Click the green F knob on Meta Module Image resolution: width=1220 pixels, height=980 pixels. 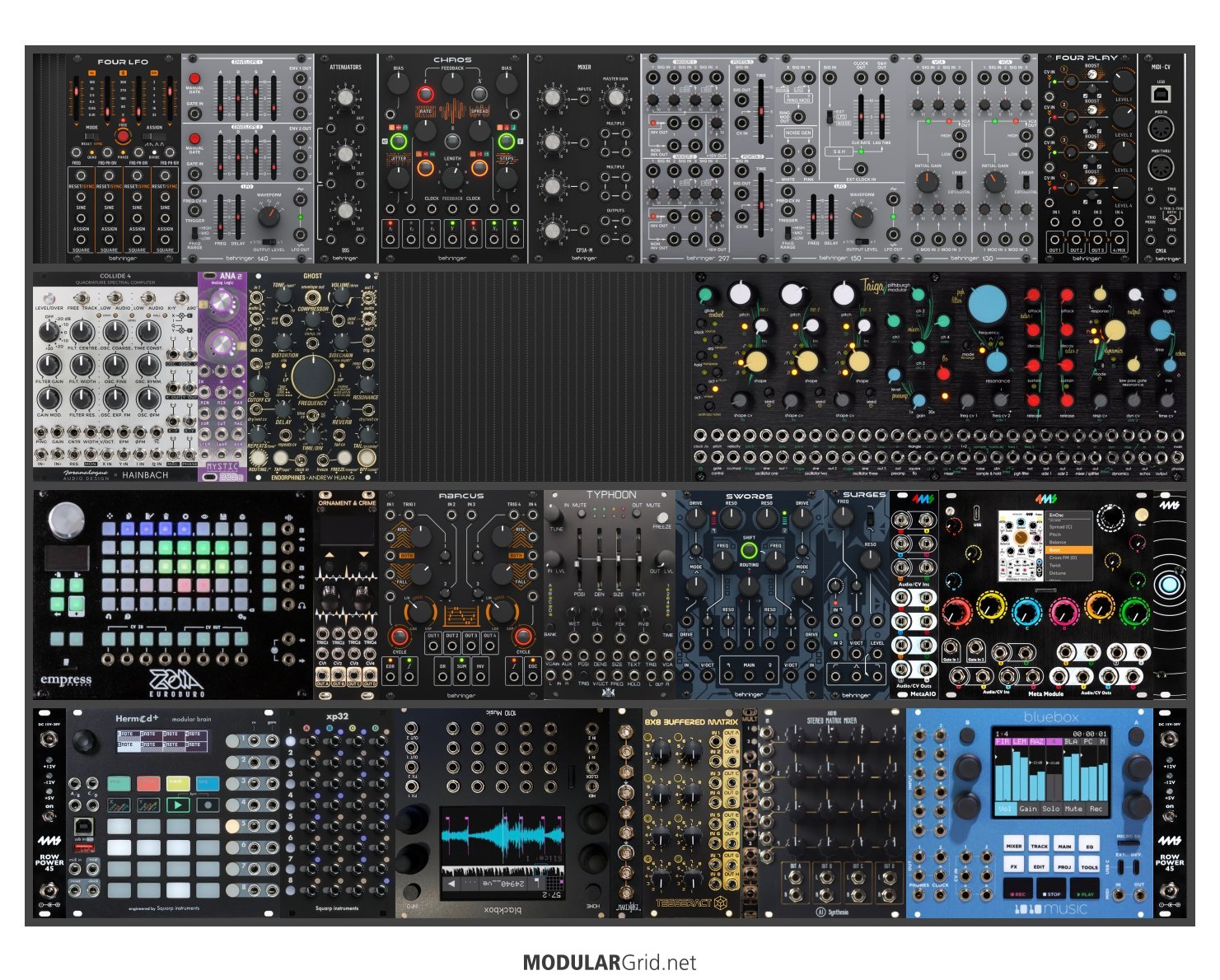point(1134,613)
